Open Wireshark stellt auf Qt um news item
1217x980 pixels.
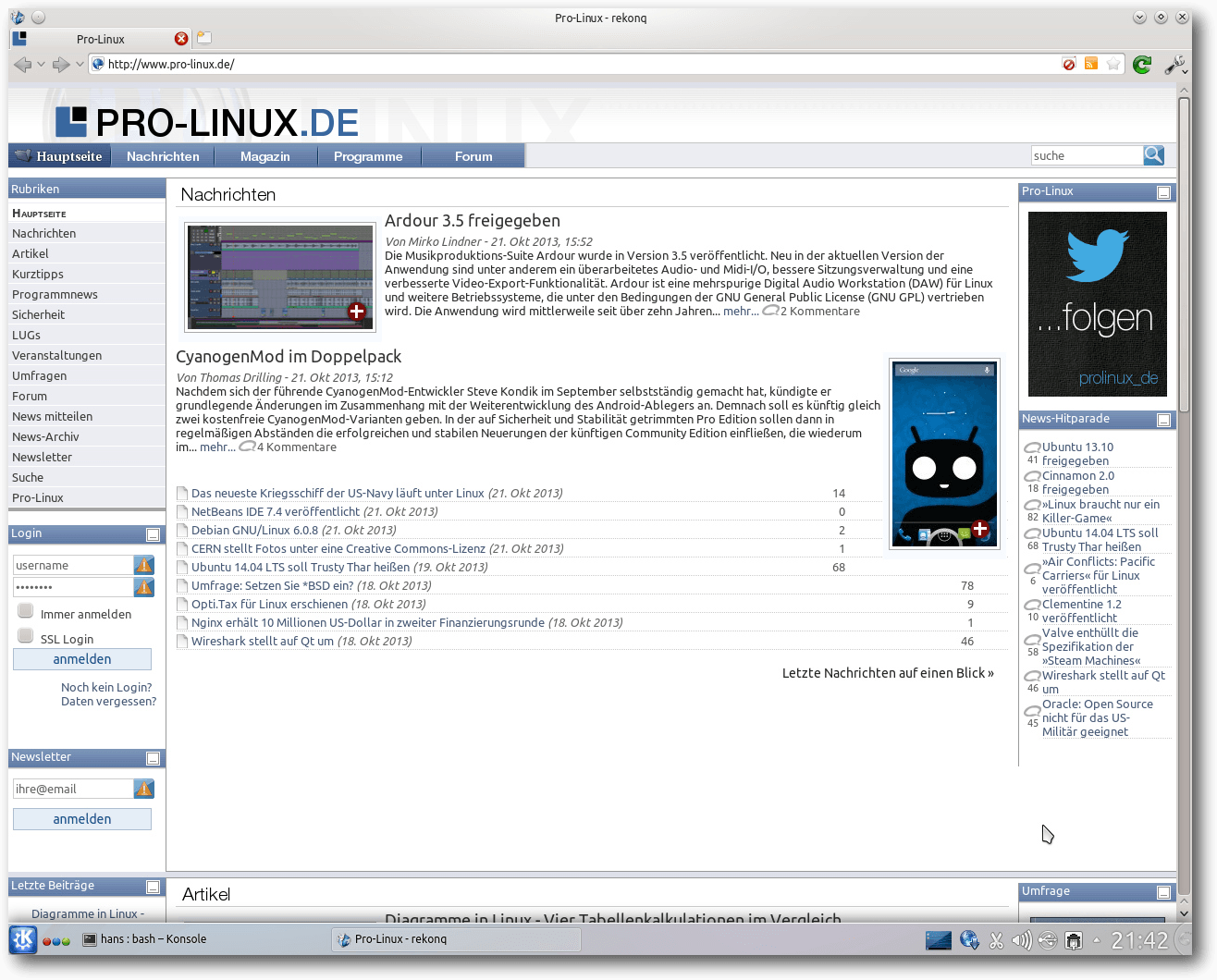click(x=263, y=641)
